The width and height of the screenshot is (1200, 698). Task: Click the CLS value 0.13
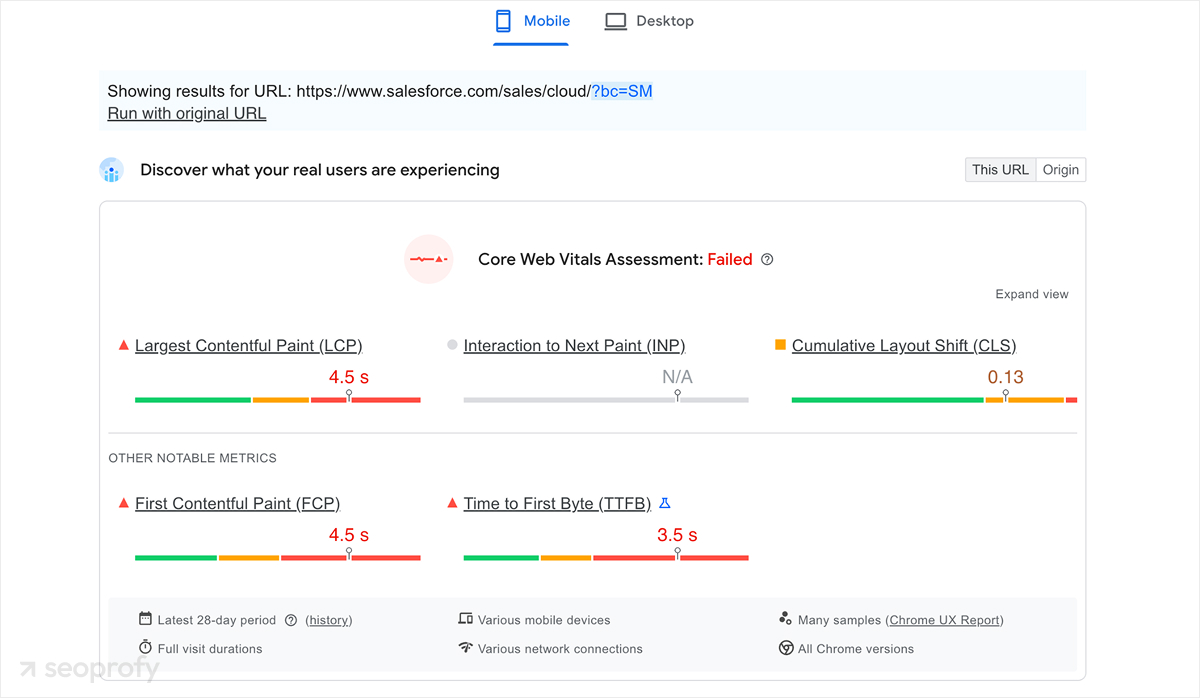click(x=1006, y=377)
